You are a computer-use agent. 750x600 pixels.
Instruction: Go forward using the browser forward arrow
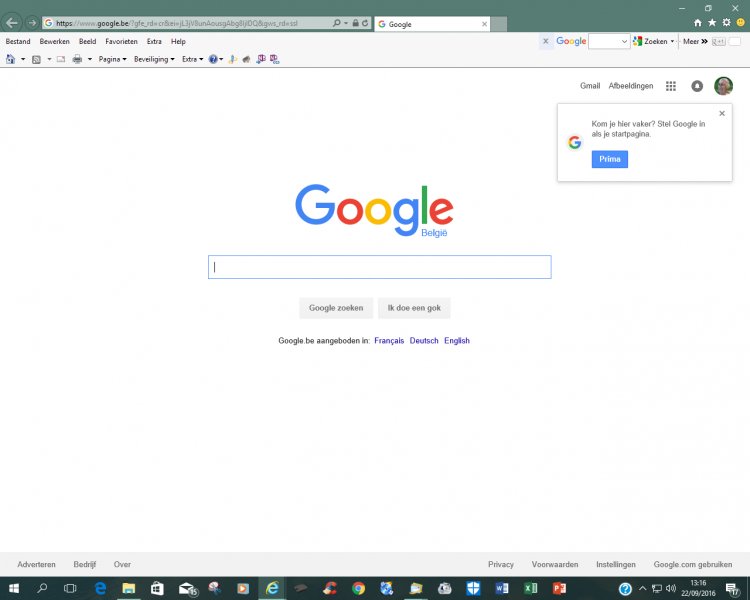32,23
